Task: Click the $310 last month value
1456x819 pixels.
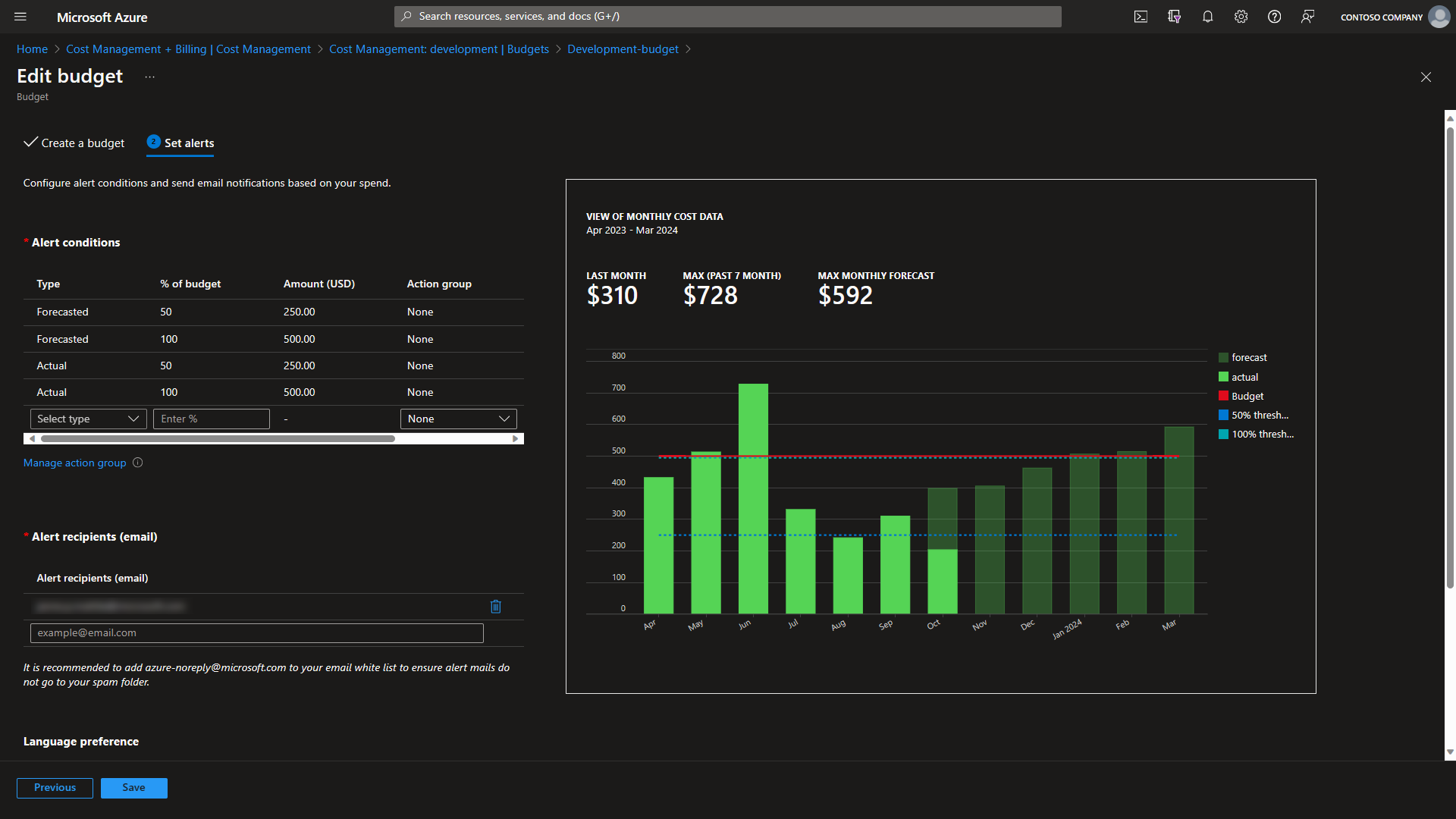Action: pos(612,295)
